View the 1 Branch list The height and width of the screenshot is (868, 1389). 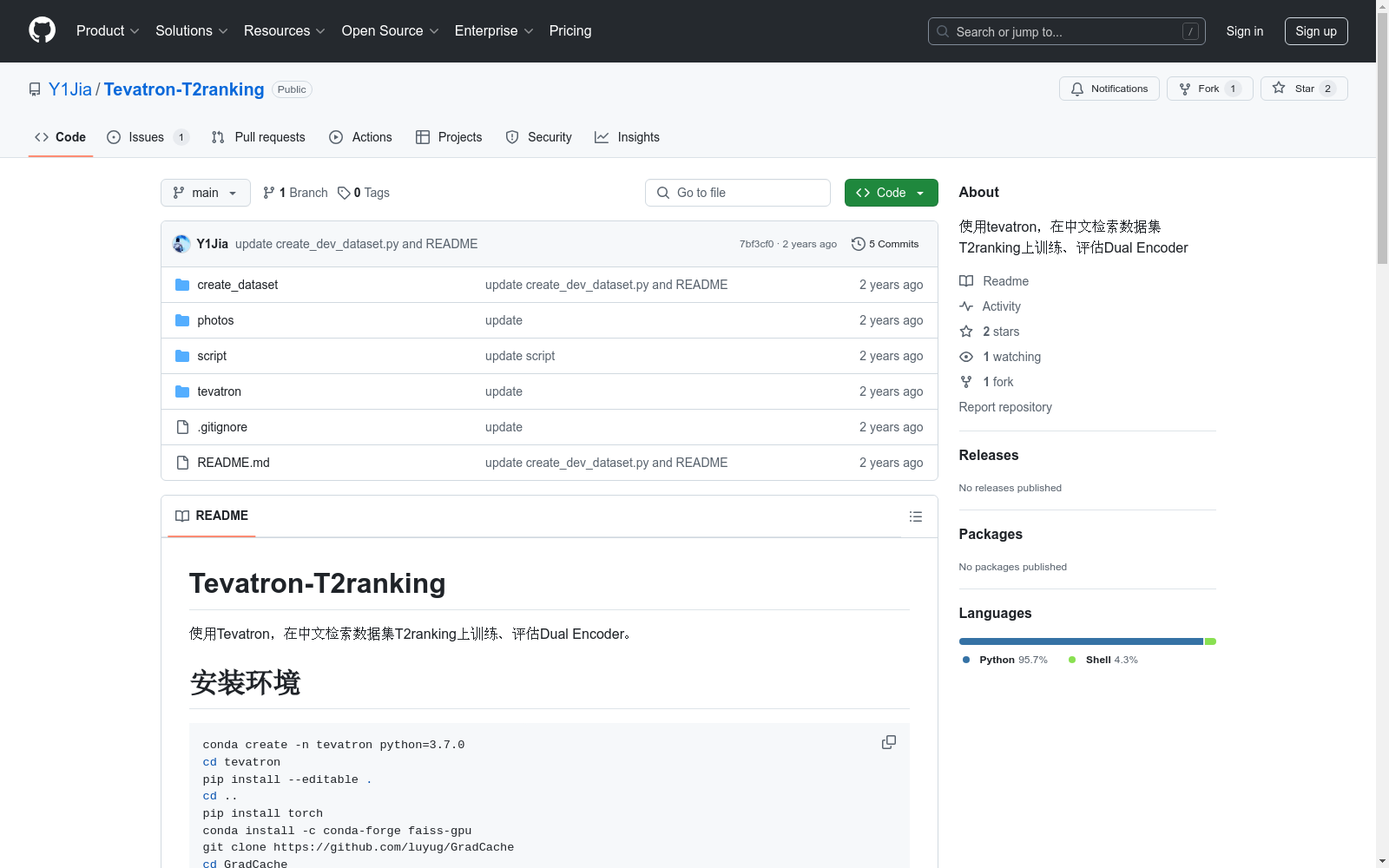point(295,193)
